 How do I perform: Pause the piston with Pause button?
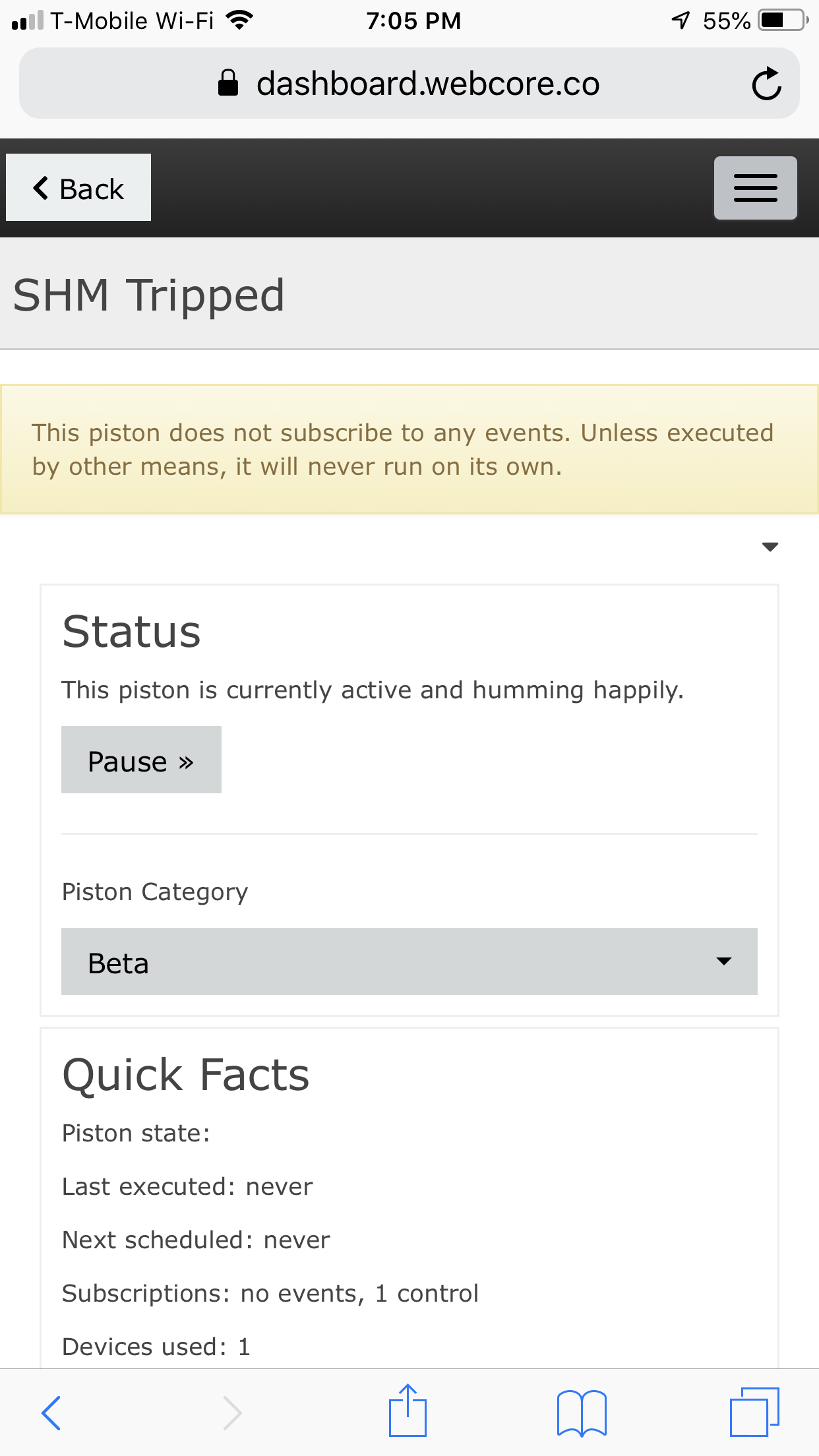click(141, 760)
